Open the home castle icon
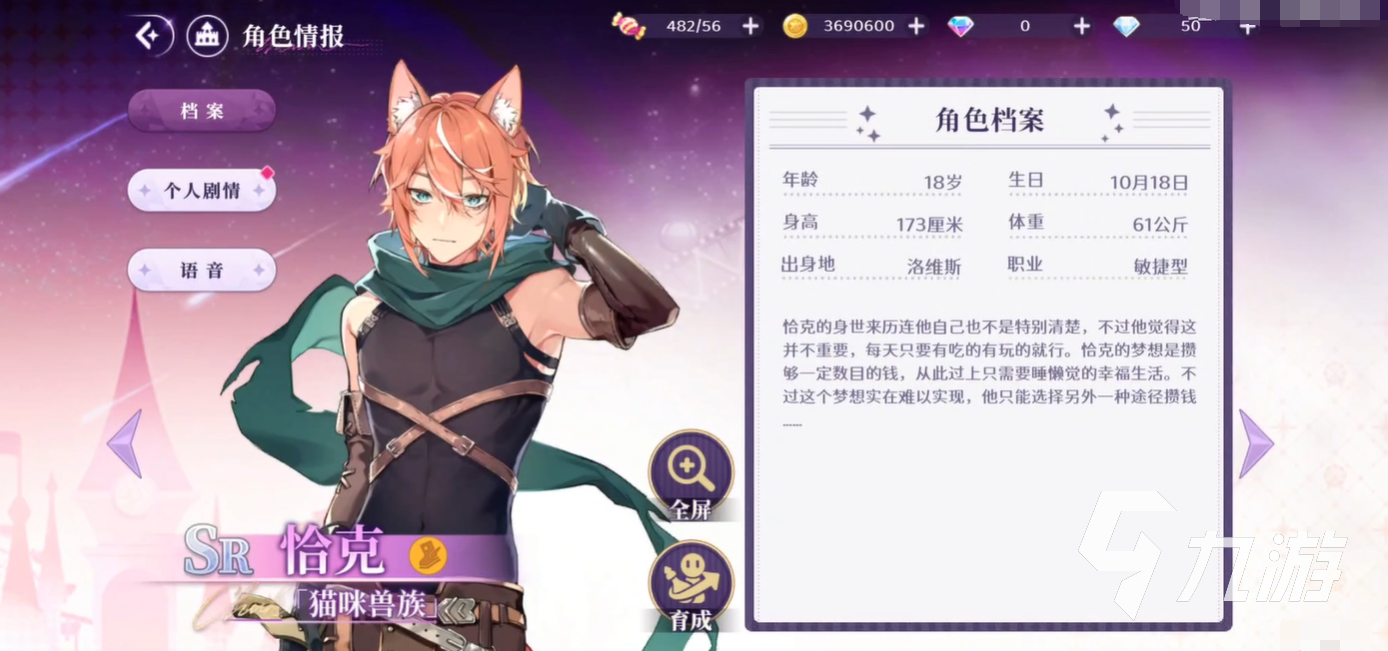 208,36
